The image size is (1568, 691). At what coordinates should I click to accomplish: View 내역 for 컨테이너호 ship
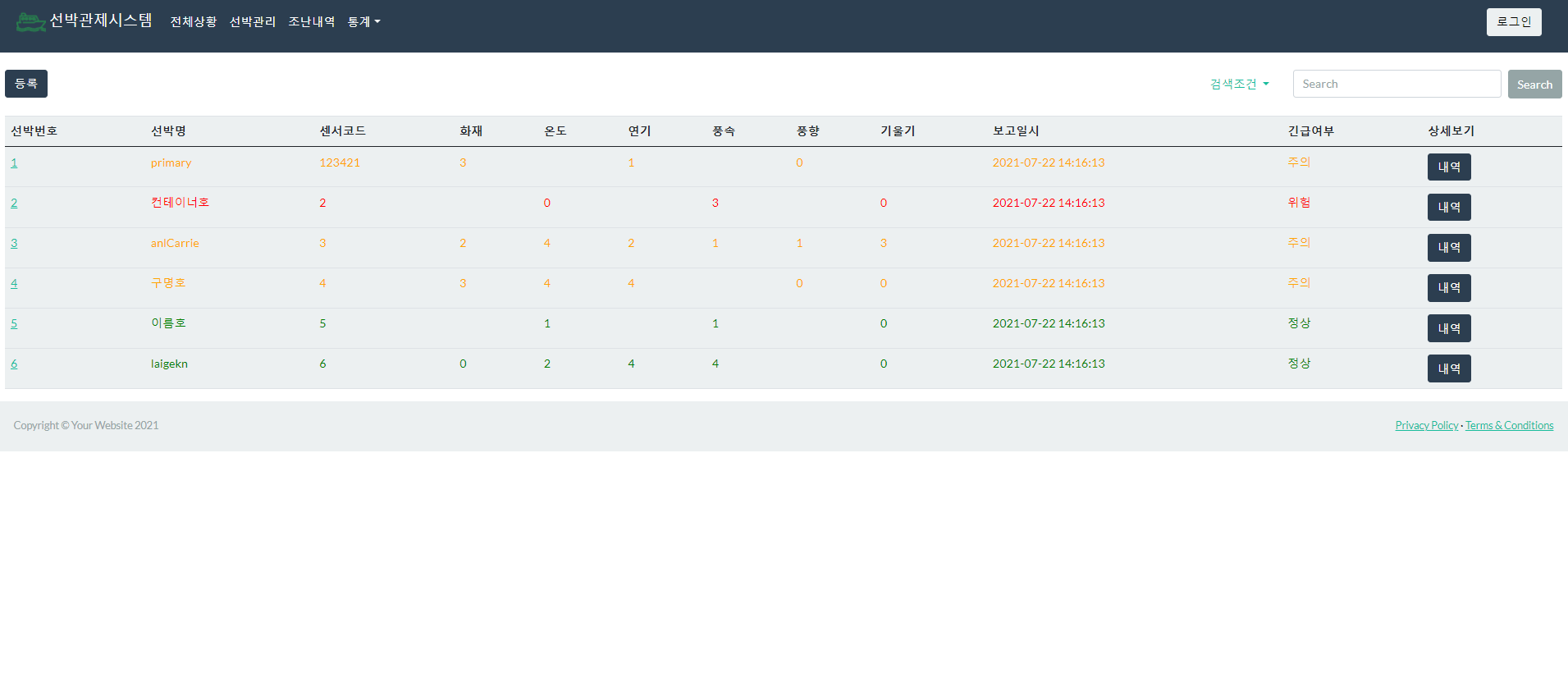click(1449, 207)
